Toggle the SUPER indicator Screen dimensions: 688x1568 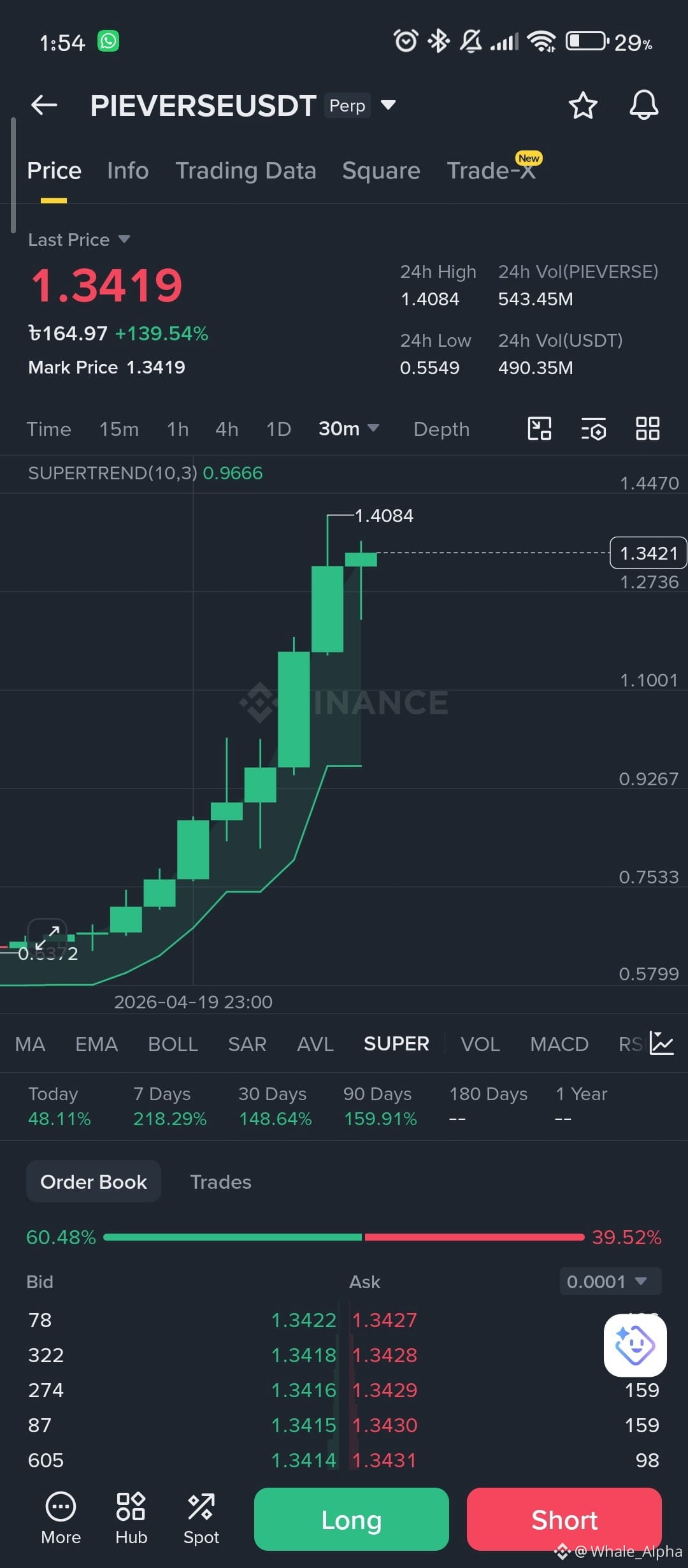point(396,1043)
